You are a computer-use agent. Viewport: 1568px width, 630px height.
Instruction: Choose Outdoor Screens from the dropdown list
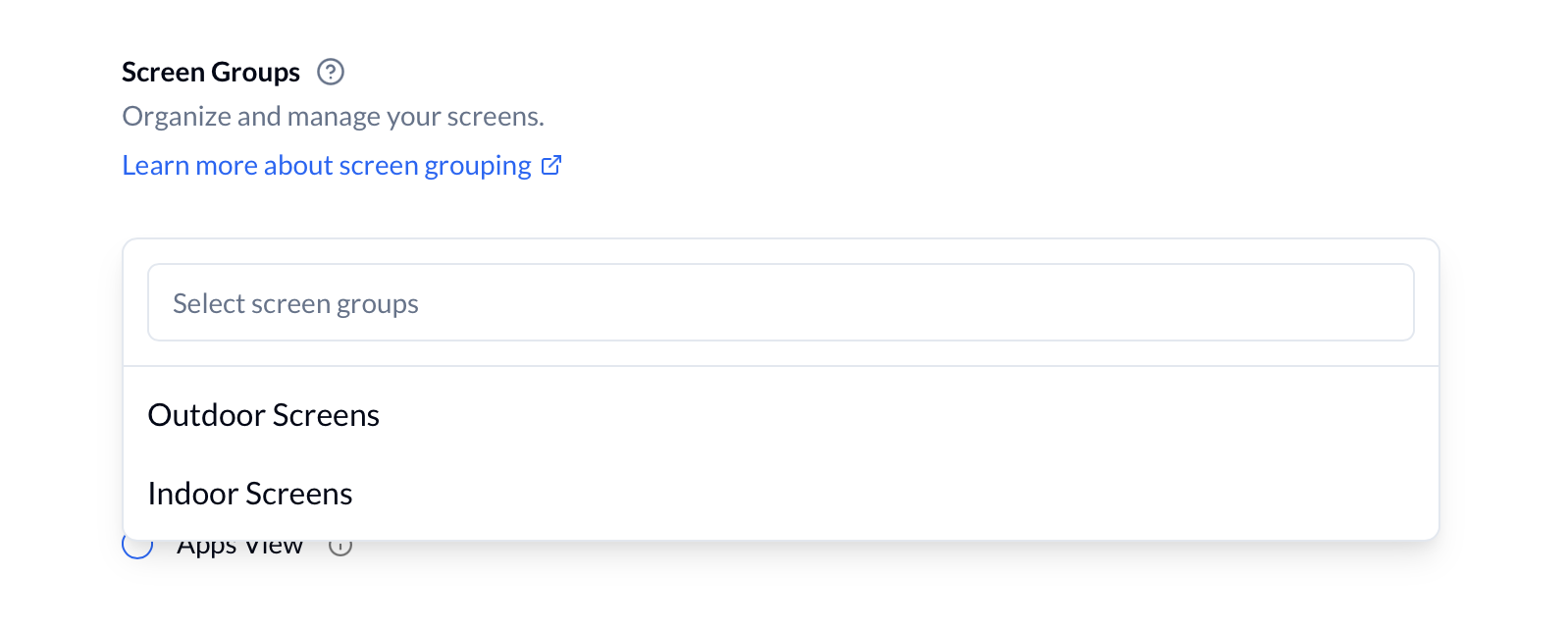pos(263,415)
